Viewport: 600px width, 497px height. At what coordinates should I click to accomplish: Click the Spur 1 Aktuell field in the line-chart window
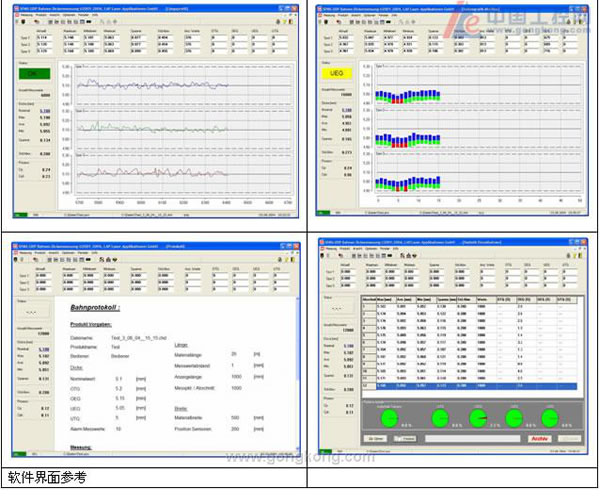click(x=44, y=37)
